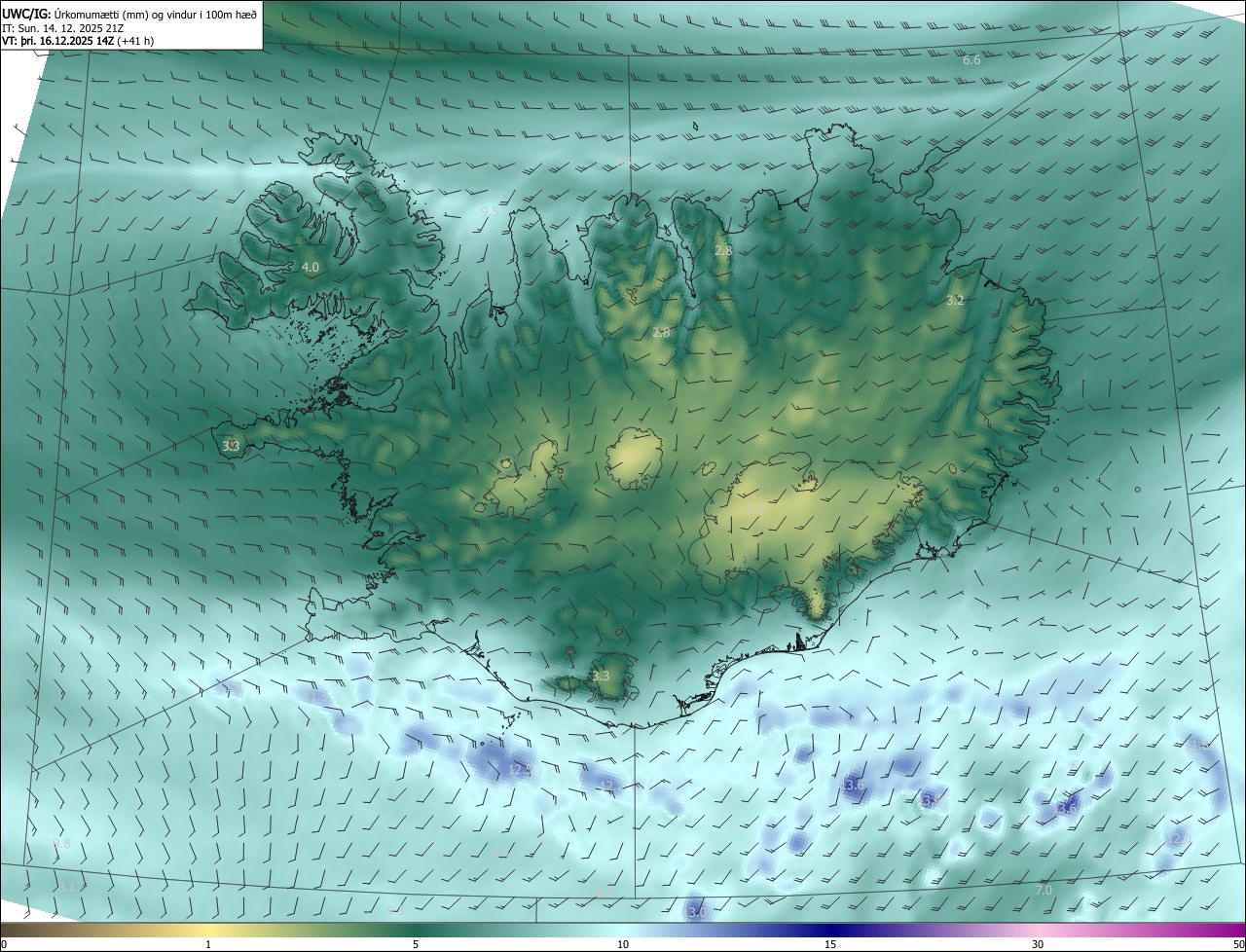Click inside the Hofsjökull glacier outline
1246x952 pixels.
634,459
